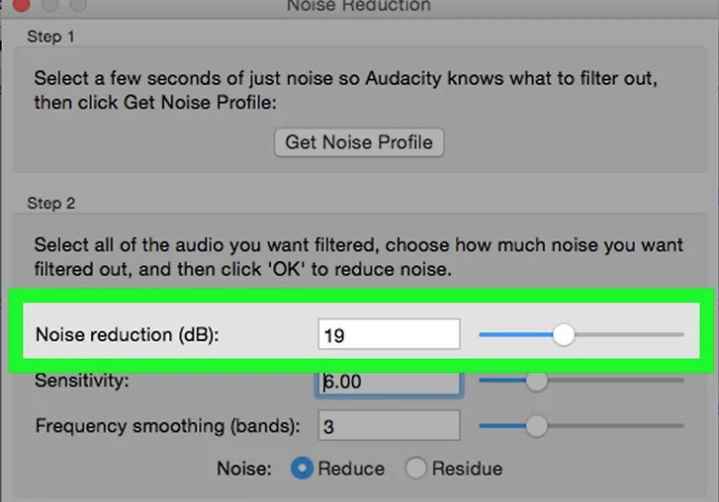The width and height of the screenshot is (719, 502).
Task: Click the Noise reduction slider filled blue portion
Action: point(516,335)
